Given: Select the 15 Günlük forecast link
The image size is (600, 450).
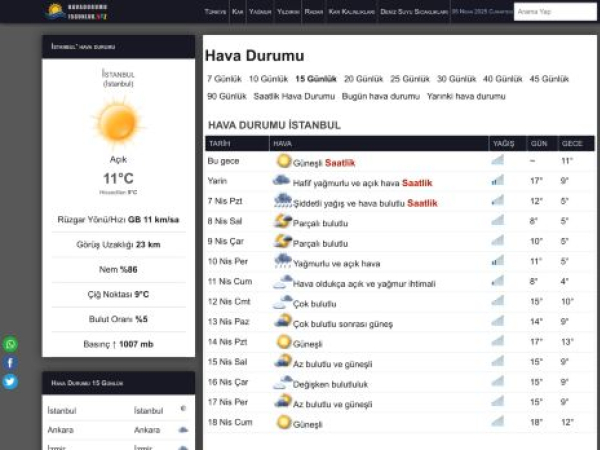Looking at the screenshot, I should [316, 79].
